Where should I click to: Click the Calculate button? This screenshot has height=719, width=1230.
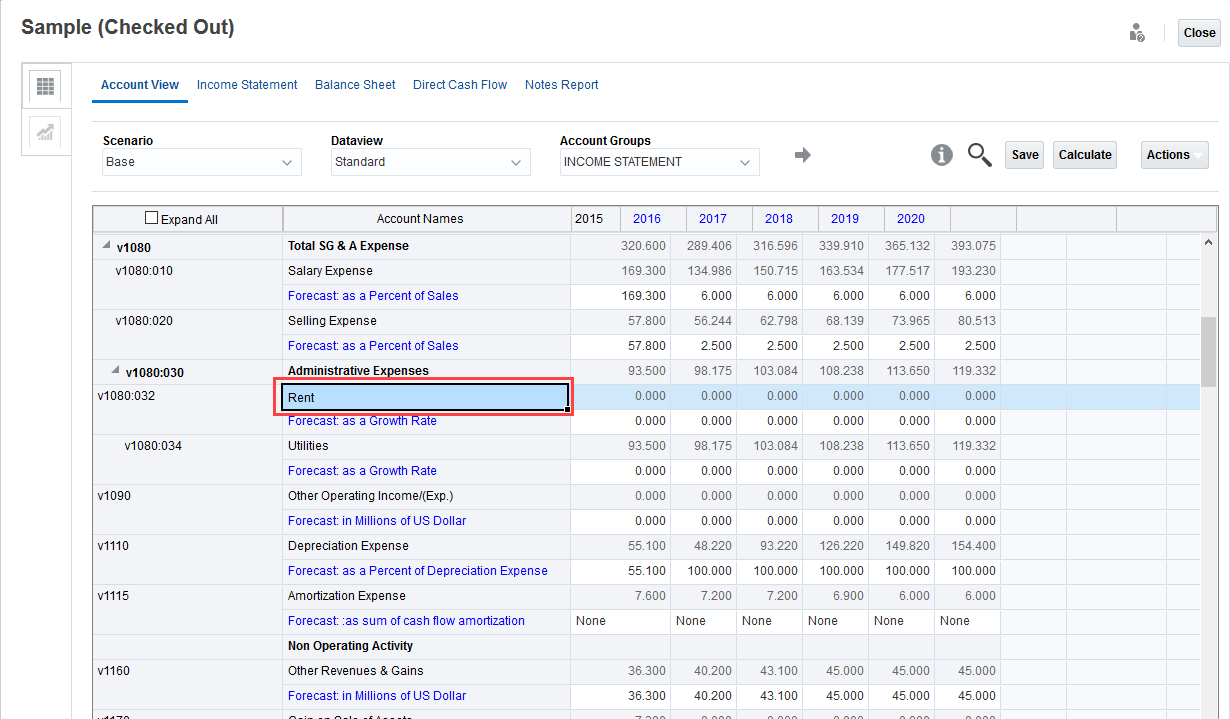tap(1085, 155)
